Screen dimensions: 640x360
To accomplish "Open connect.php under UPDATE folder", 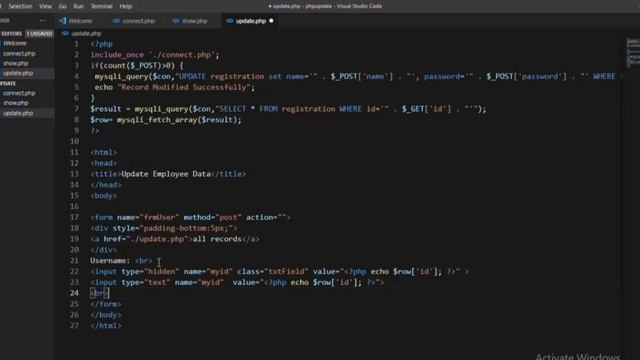I will (19, 93).
